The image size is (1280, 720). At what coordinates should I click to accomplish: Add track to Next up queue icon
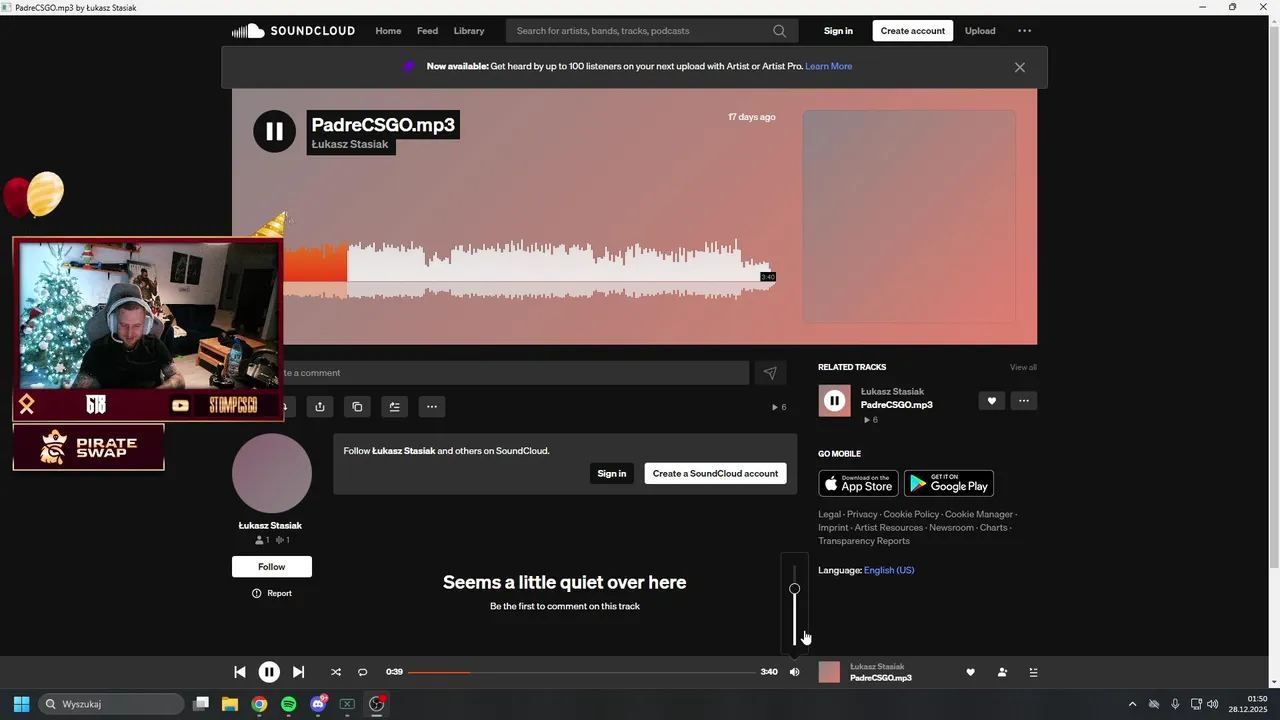point(394,407)
